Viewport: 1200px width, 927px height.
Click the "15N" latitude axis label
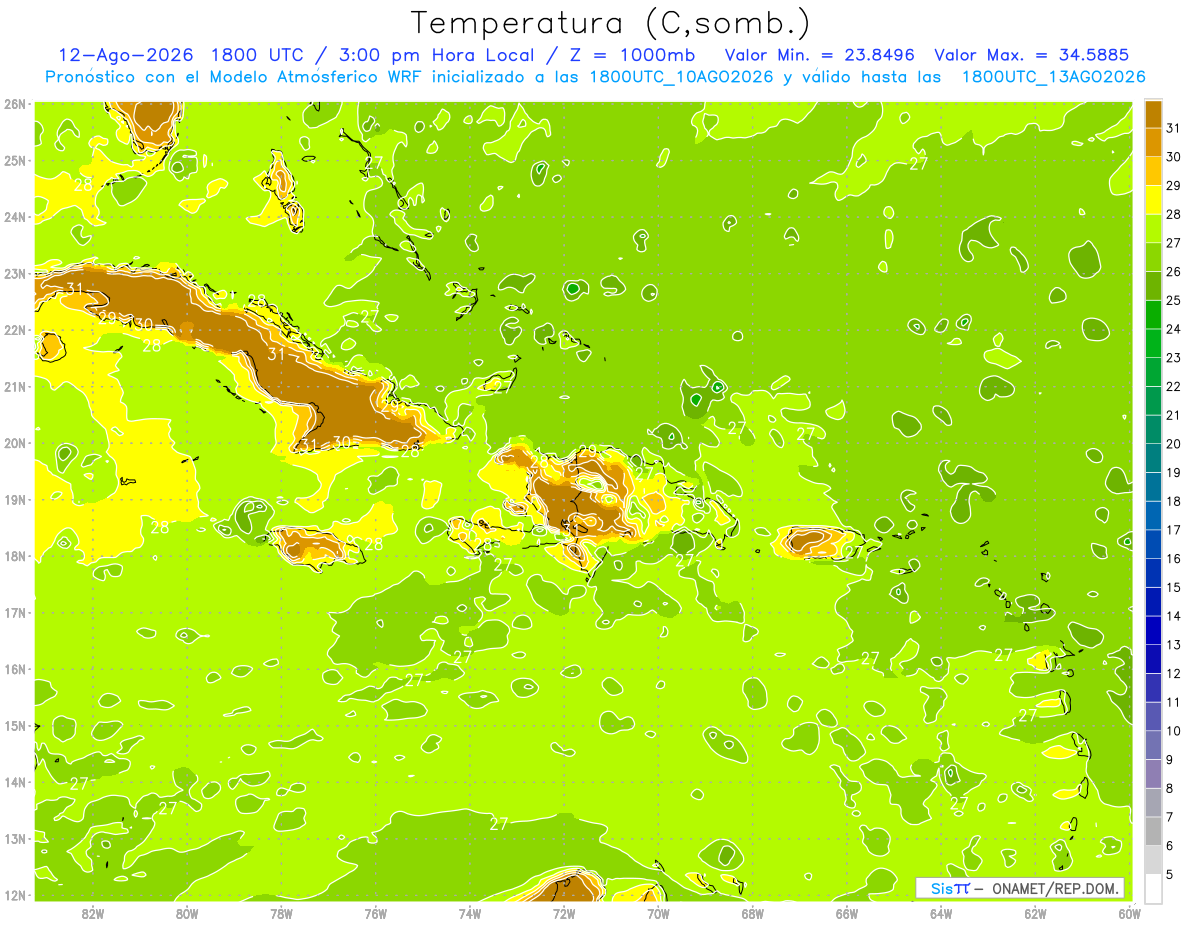(x=15, y=725)
